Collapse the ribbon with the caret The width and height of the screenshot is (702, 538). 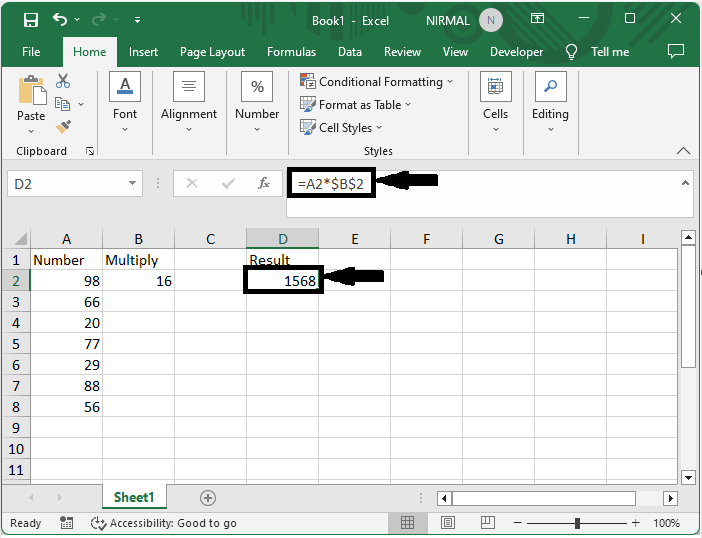(683, 150)
